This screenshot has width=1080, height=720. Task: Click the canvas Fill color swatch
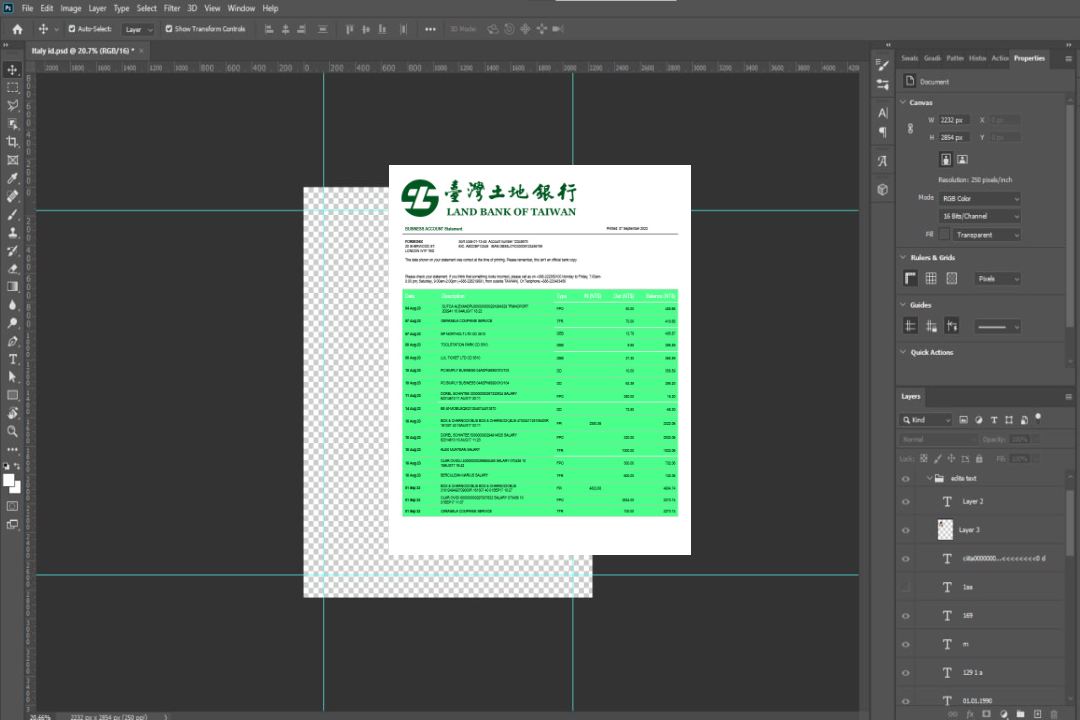pyautogui.click(x=944, y=235)
